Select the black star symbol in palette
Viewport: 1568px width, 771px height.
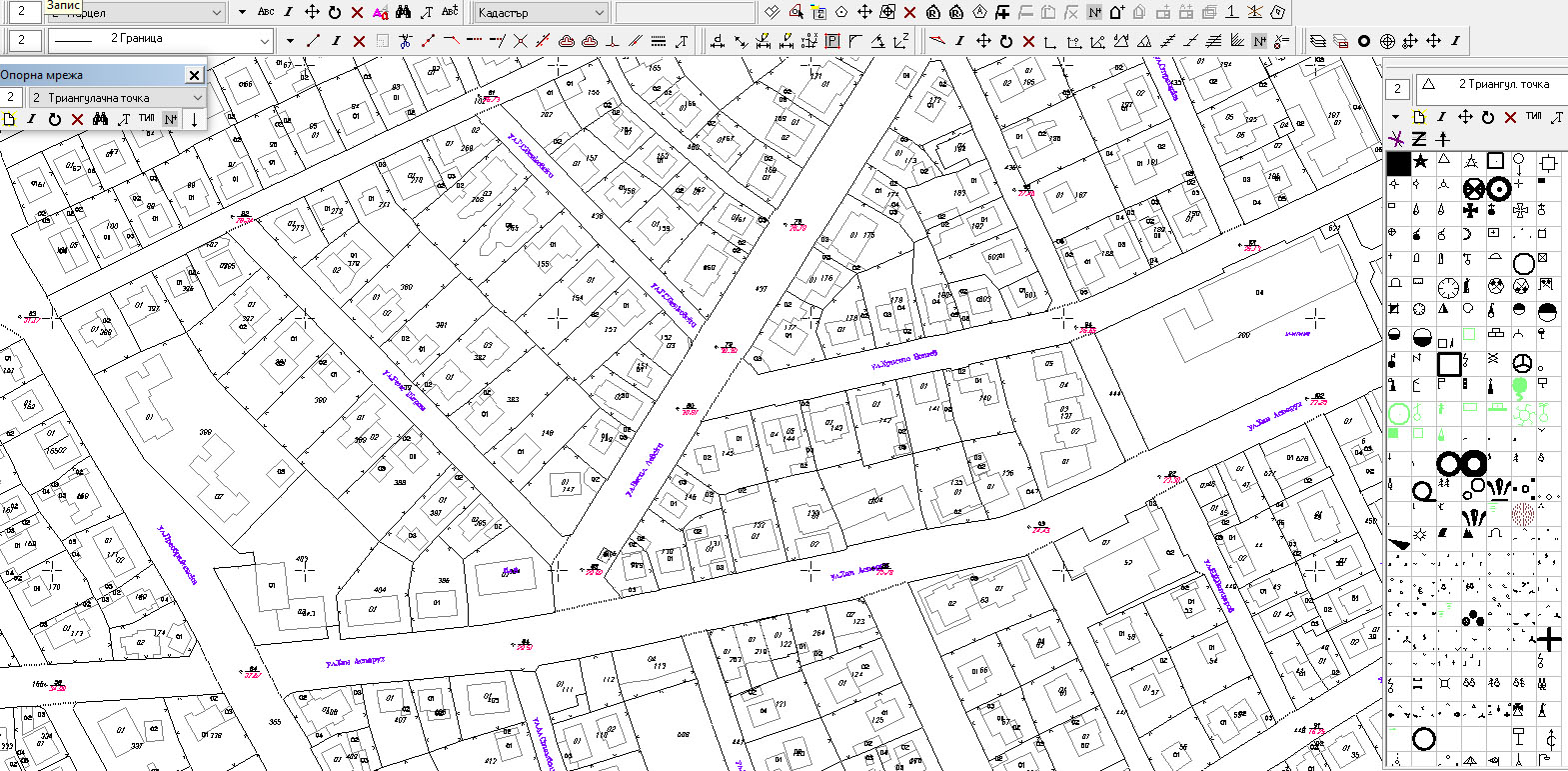tap(1420, 161)
